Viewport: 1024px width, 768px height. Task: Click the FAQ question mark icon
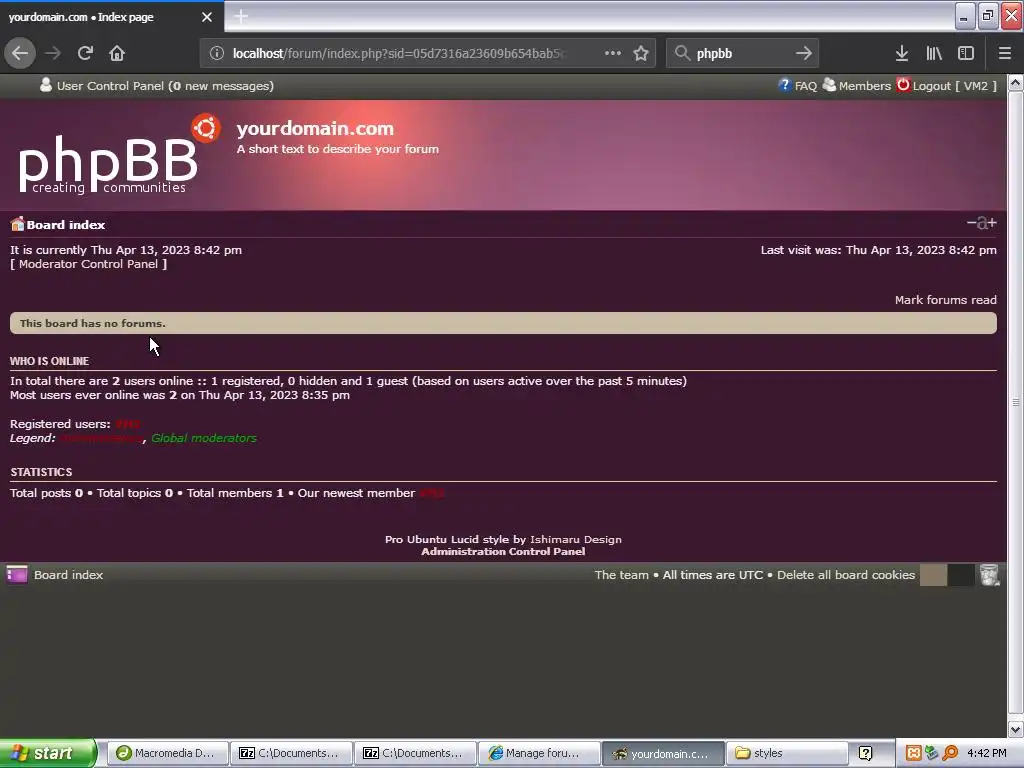pyautogui.click(x=784, y=85)
